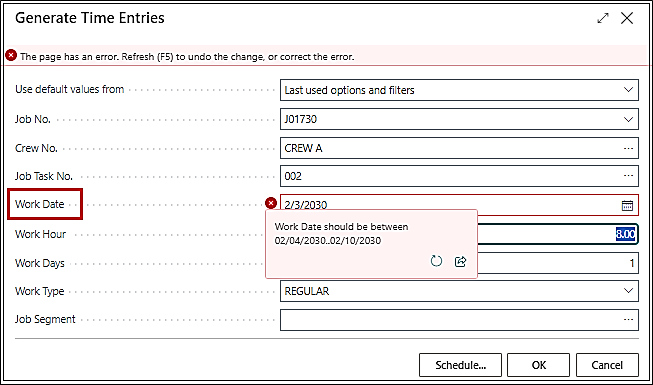This screenshot has height=385, width=653.
Task: Click the Job Task No. field label
Action: 44,176
